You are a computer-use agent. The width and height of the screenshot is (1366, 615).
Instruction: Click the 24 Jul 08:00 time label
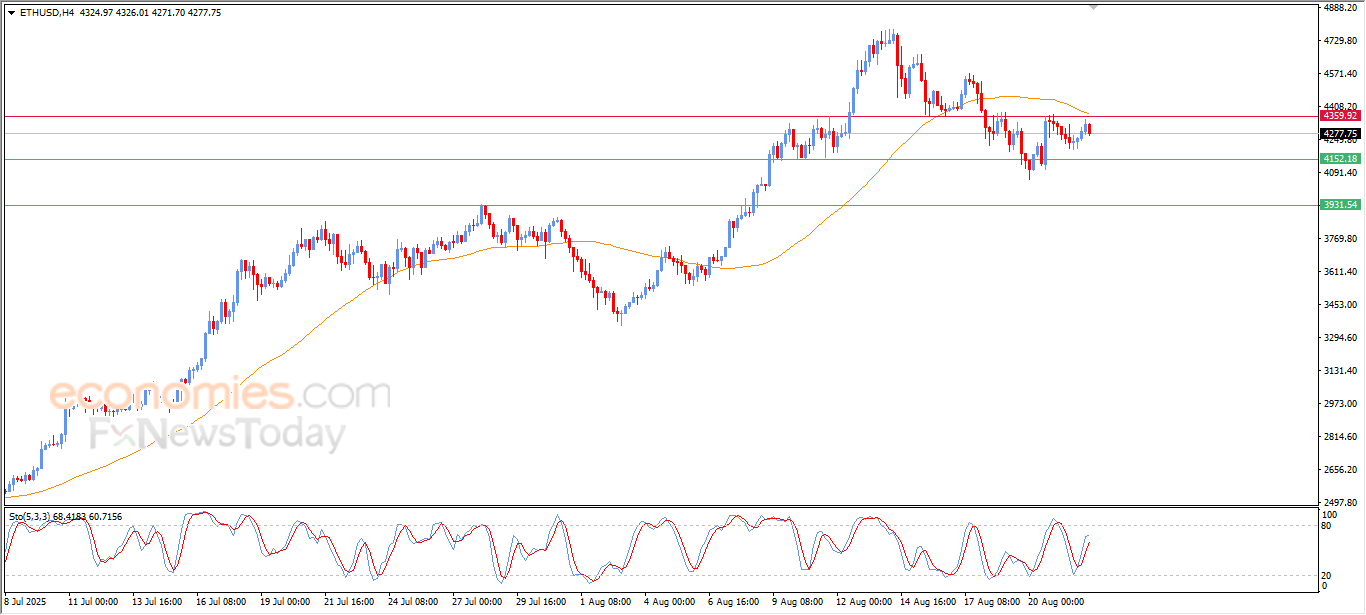(x=413, y=603)
